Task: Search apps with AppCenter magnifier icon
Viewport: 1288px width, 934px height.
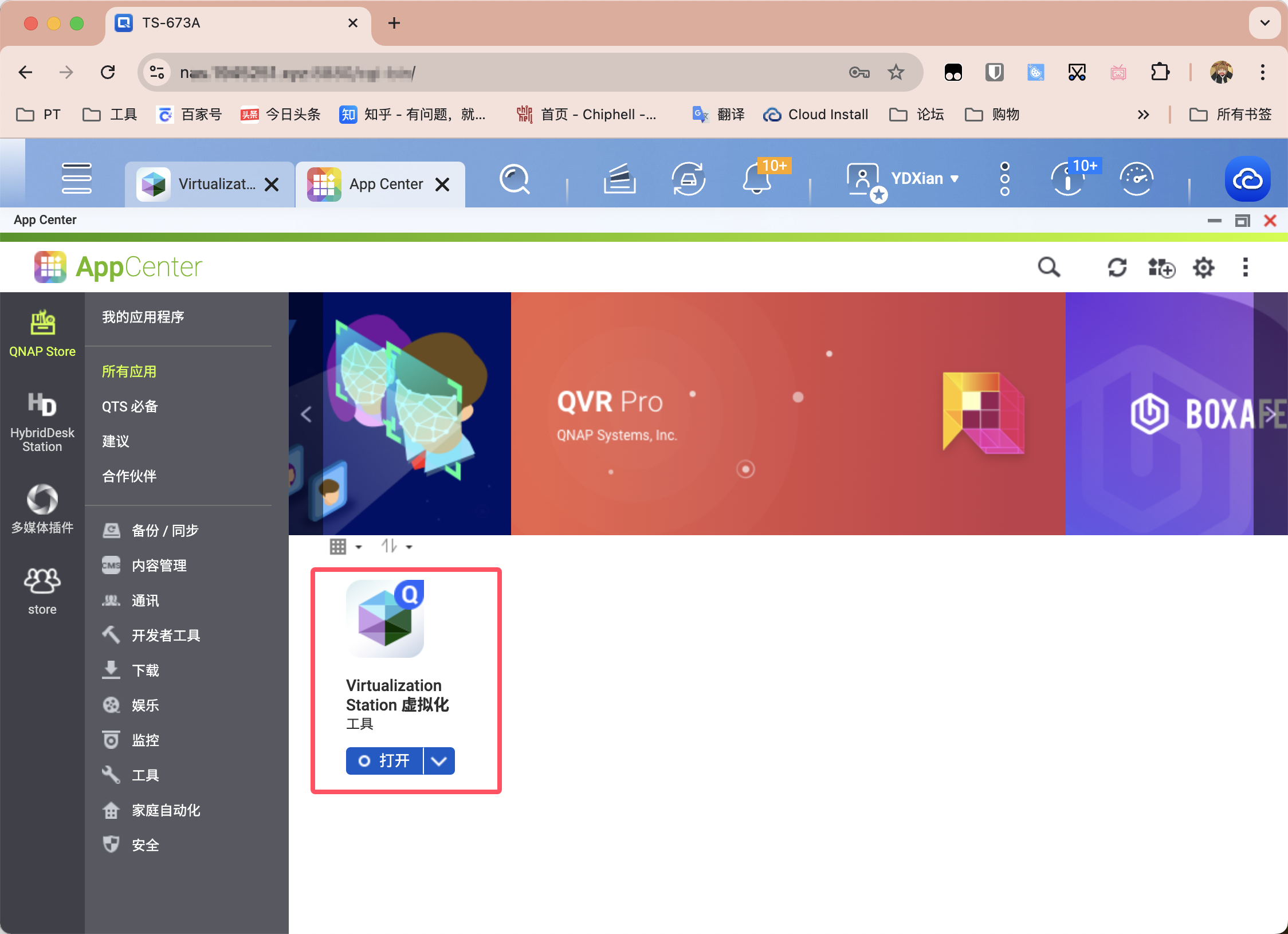Action: (x=1049, y=267)
